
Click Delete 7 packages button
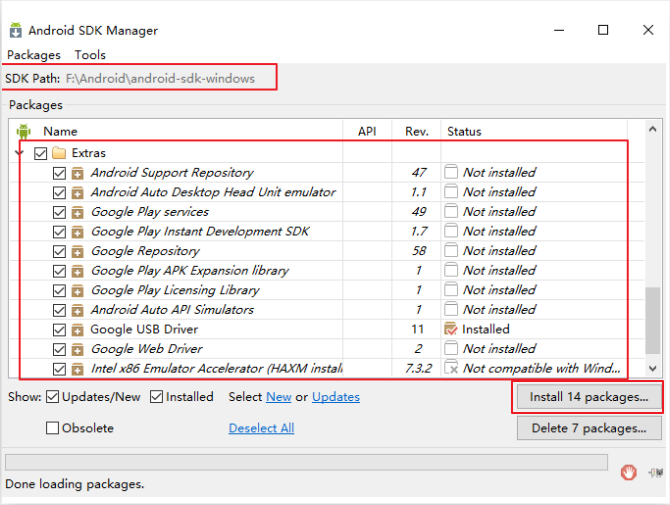click(589, 428)
